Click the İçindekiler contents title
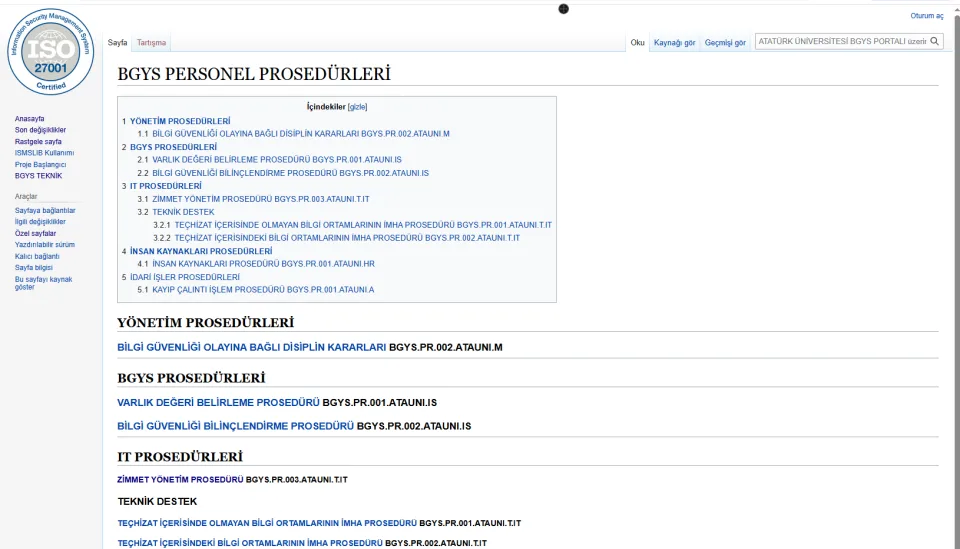This screenshot has height=549, width=960. pyautogui.click(x=326, y=106)
